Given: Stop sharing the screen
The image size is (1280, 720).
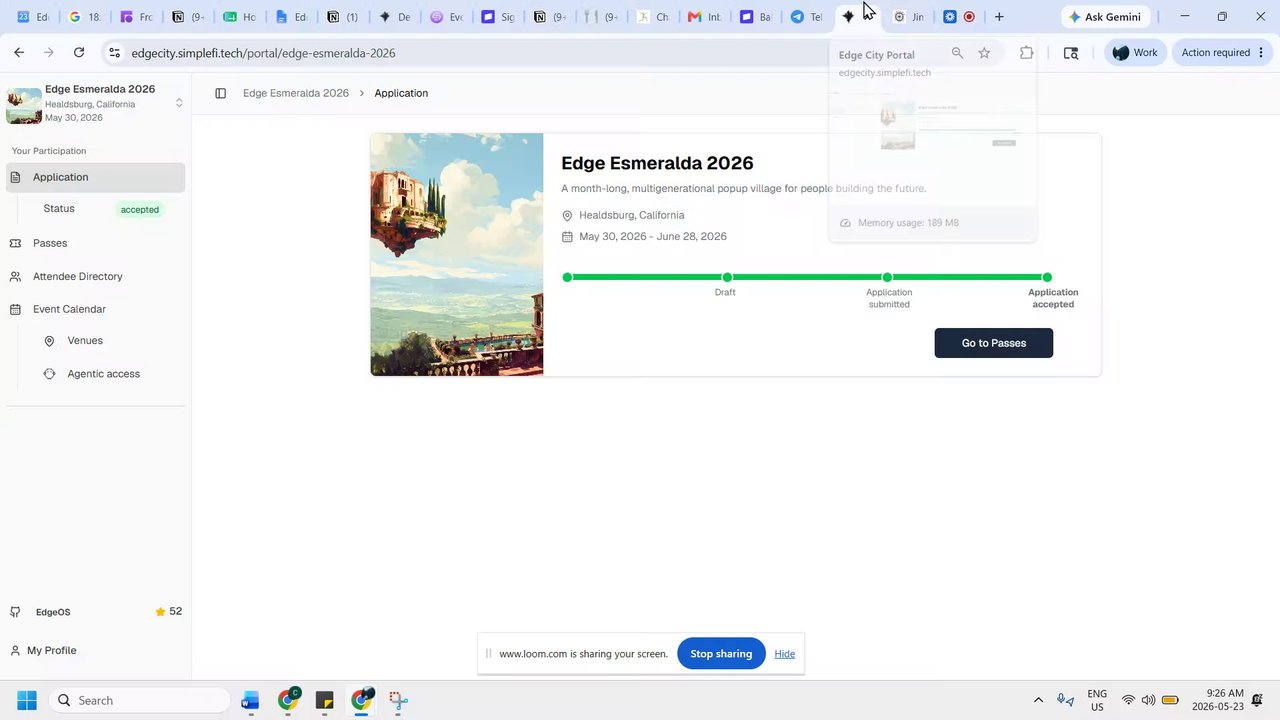Looking at the screenshot, I should [721, 654].
